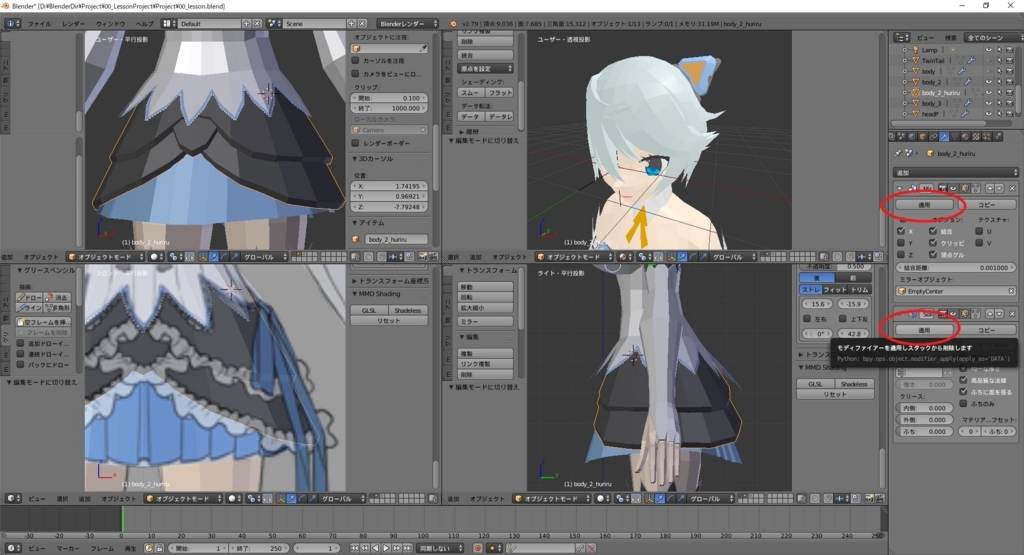Click リセット button in bottom-left MMD Shading

(389, 321)
